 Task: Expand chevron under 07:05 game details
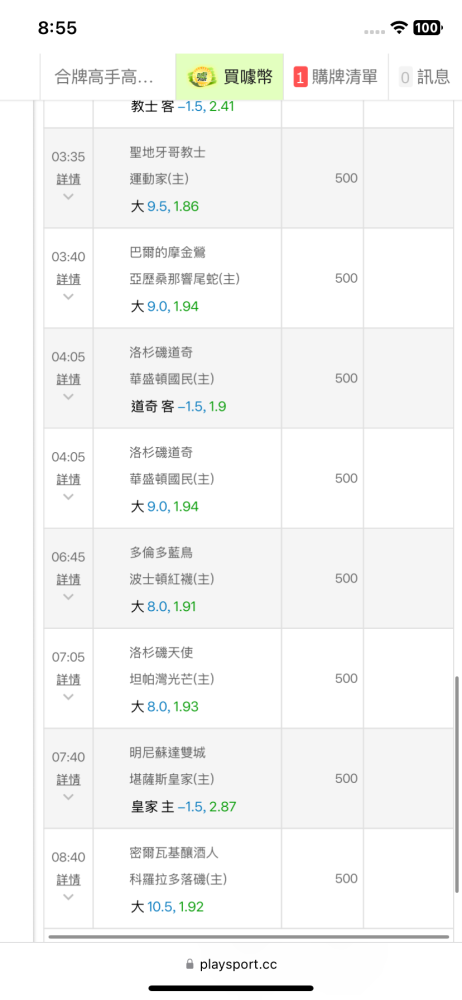click(x=68, y=696)
